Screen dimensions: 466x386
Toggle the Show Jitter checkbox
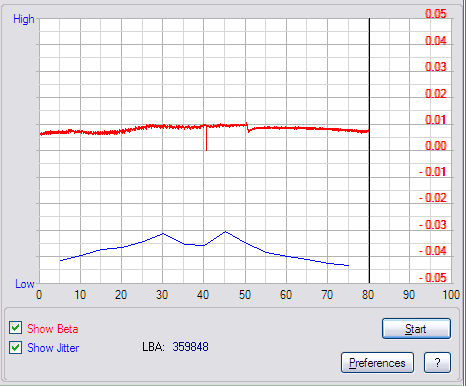click(15, 347)
